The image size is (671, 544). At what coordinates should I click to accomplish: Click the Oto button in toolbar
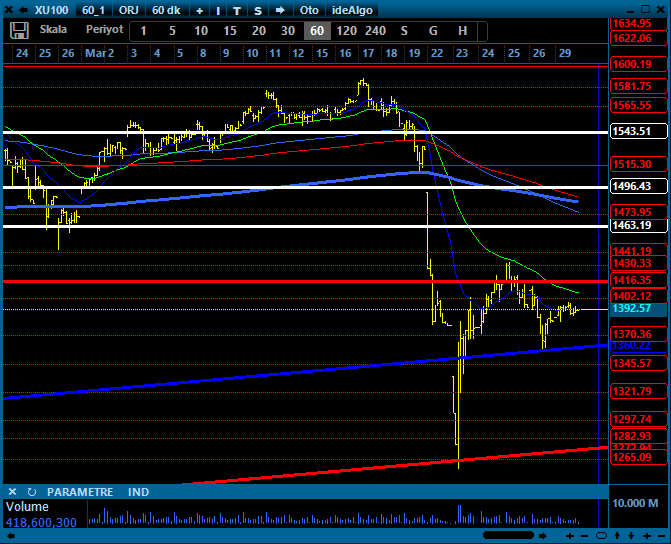click(x=309, y=10)
